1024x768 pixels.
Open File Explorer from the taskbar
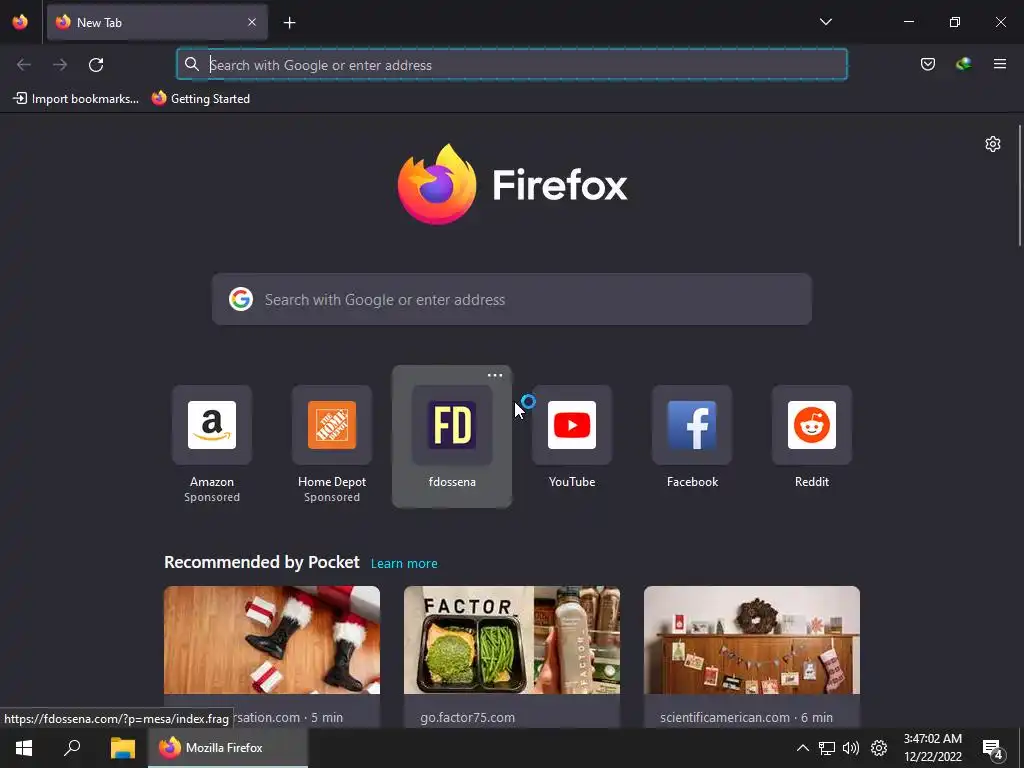(x=122, y=748)
